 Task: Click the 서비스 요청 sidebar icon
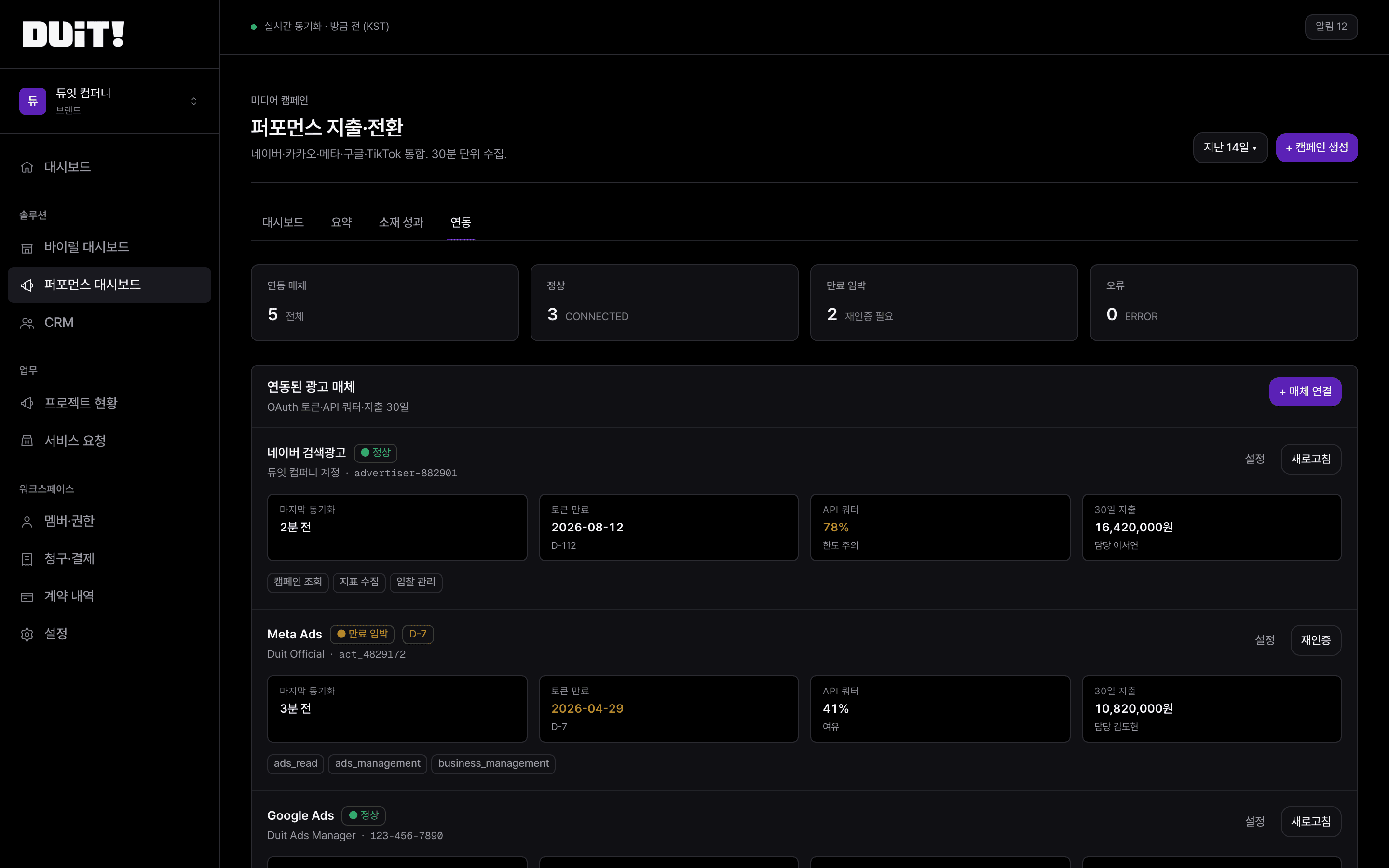tap(27, 441)
